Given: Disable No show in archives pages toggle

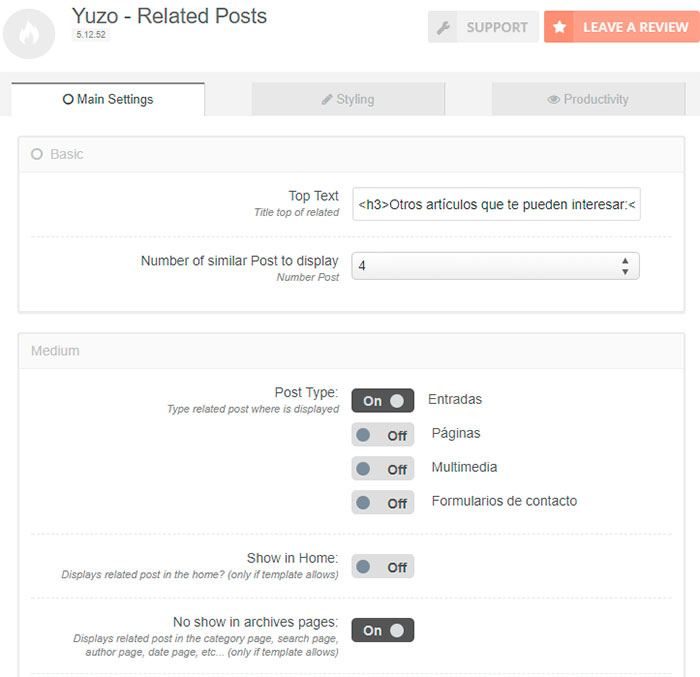Looking at the screenshot, I should pos(383,630).
